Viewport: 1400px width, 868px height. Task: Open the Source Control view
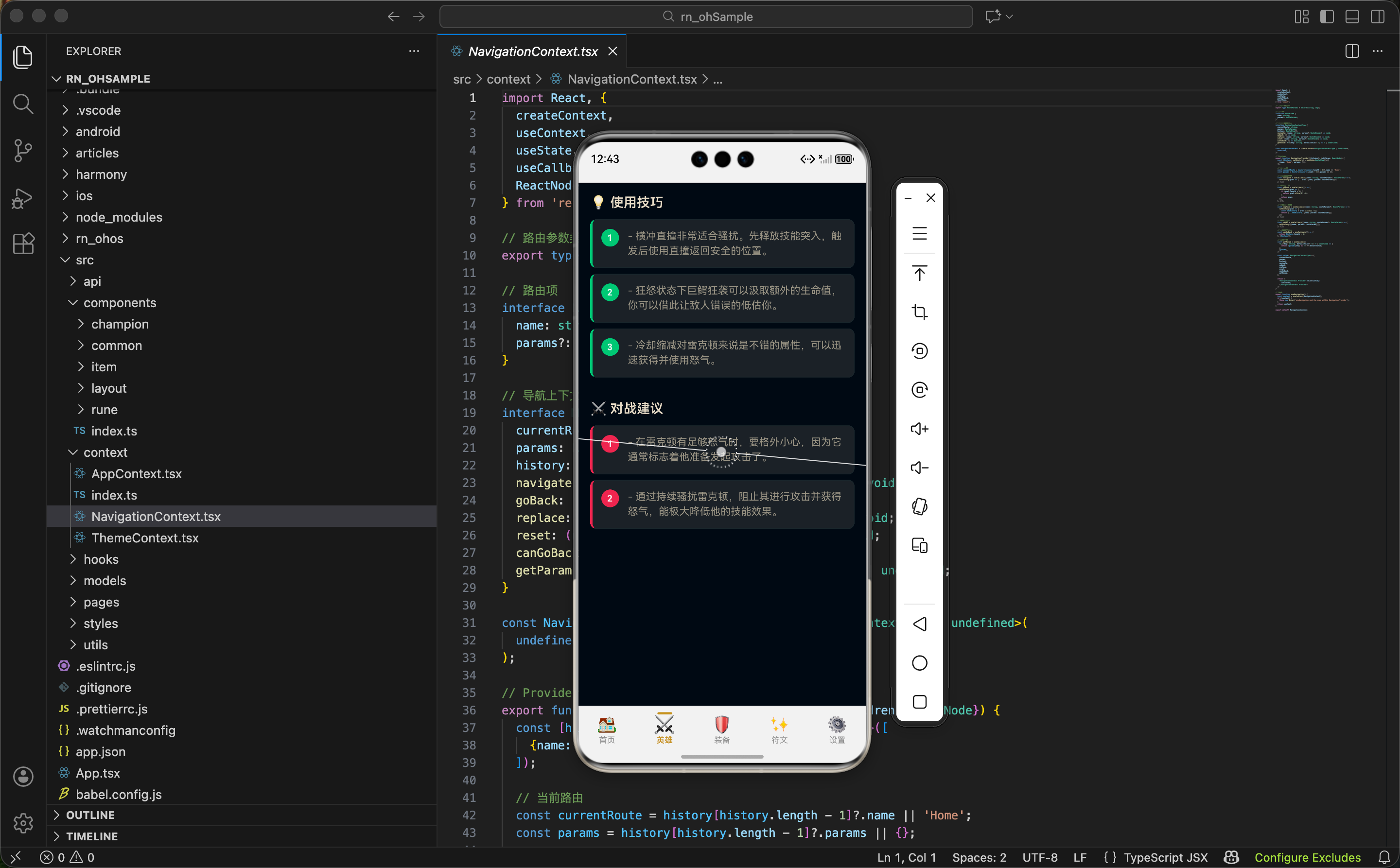coord(23,150)
